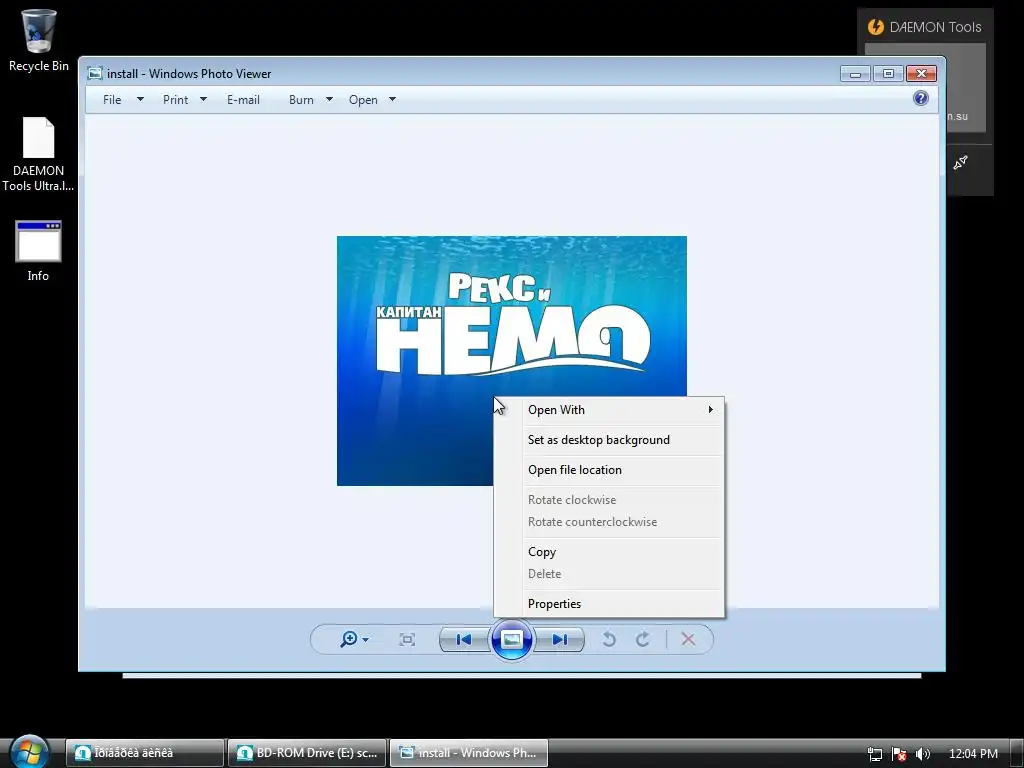Click the network tray icon
The image size is (1024, 768).
[874, 754]
